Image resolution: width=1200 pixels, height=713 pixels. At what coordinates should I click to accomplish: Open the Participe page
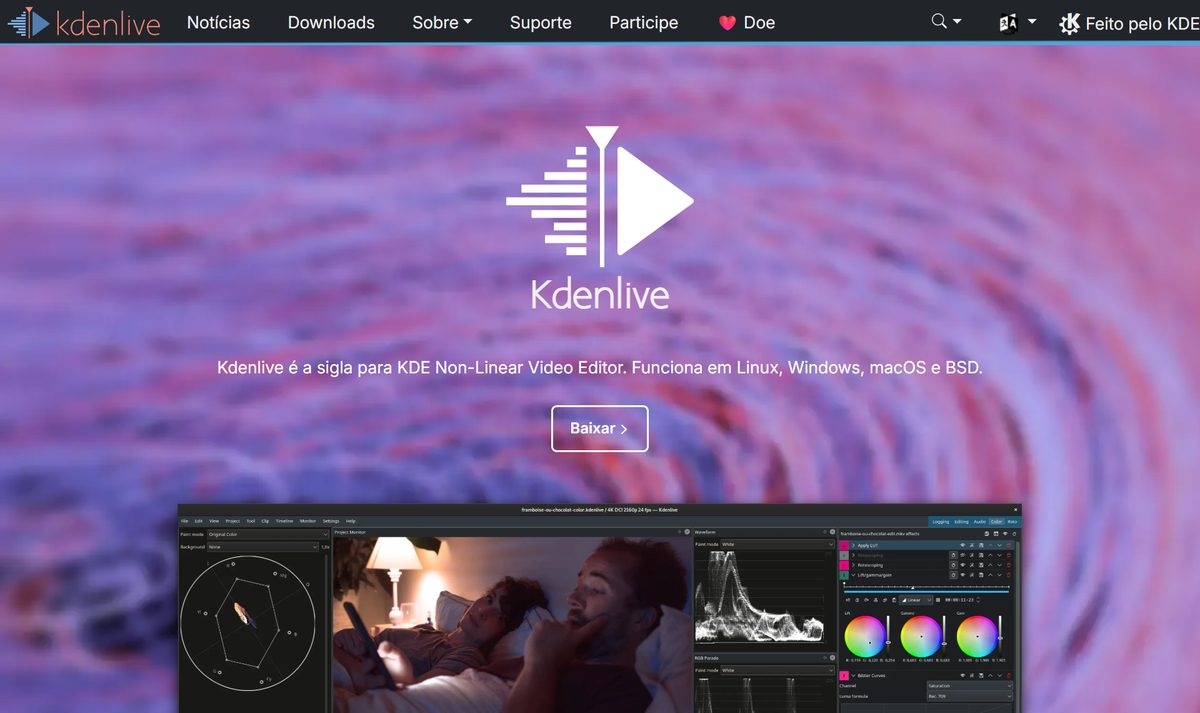643,22
